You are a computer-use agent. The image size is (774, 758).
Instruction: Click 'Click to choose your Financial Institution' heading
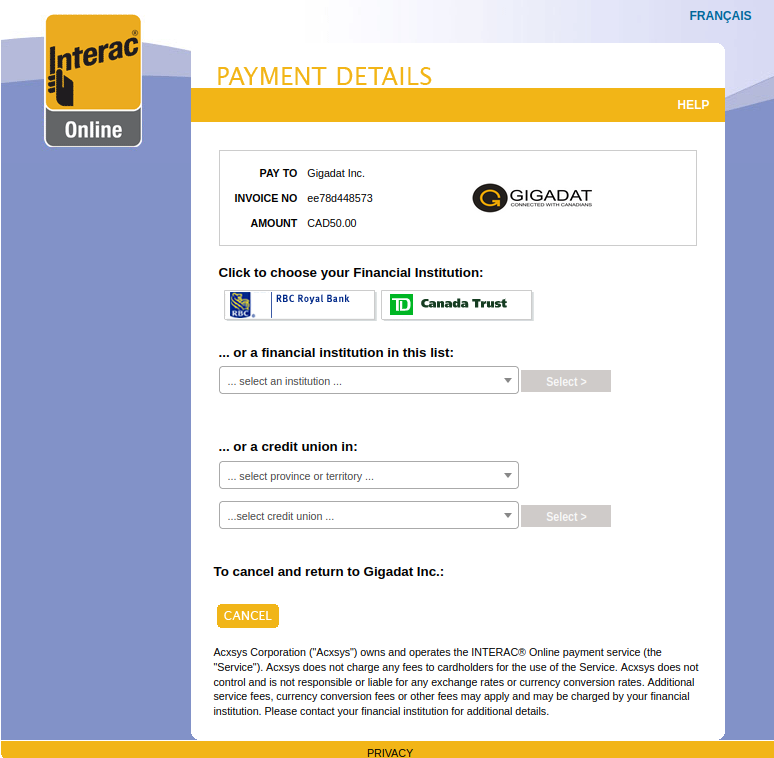350,273
